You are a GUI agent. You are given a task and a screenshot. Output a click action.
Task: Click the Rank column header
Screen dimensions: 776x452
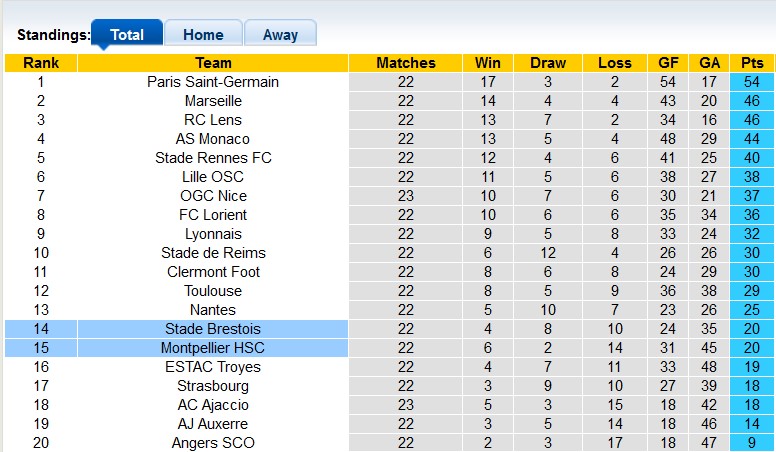coord(41,63)
